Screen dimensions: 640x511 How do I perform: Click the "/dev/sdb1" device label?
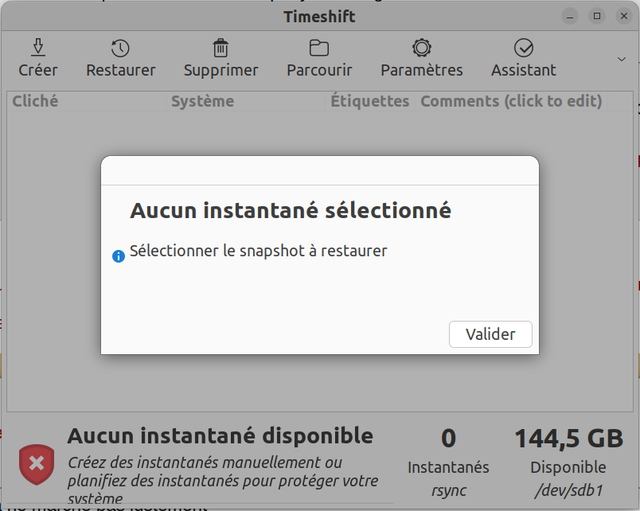coord(569,490)
